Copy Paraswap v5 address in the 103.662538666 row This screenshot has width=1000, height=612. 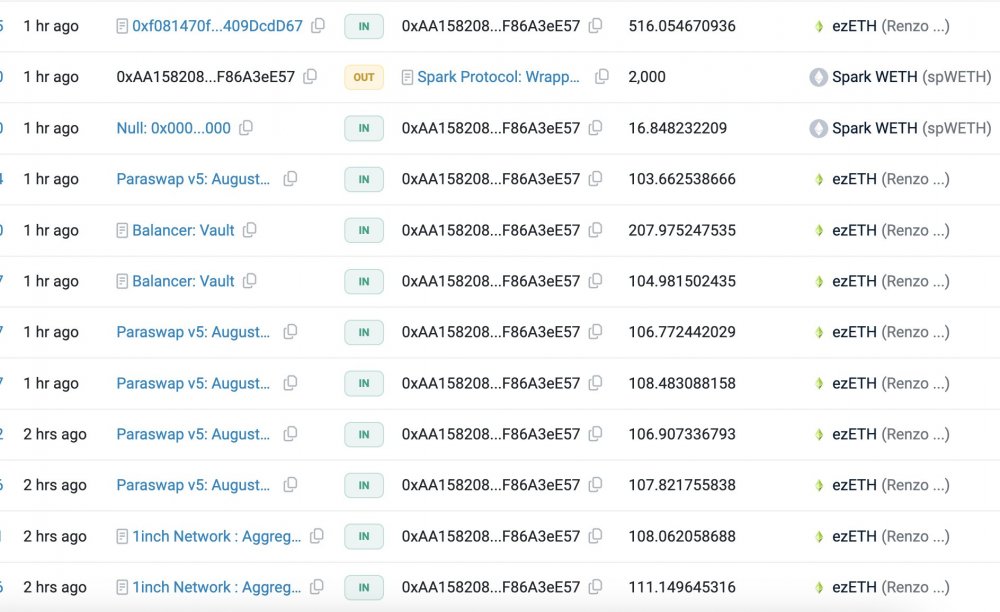290,178
